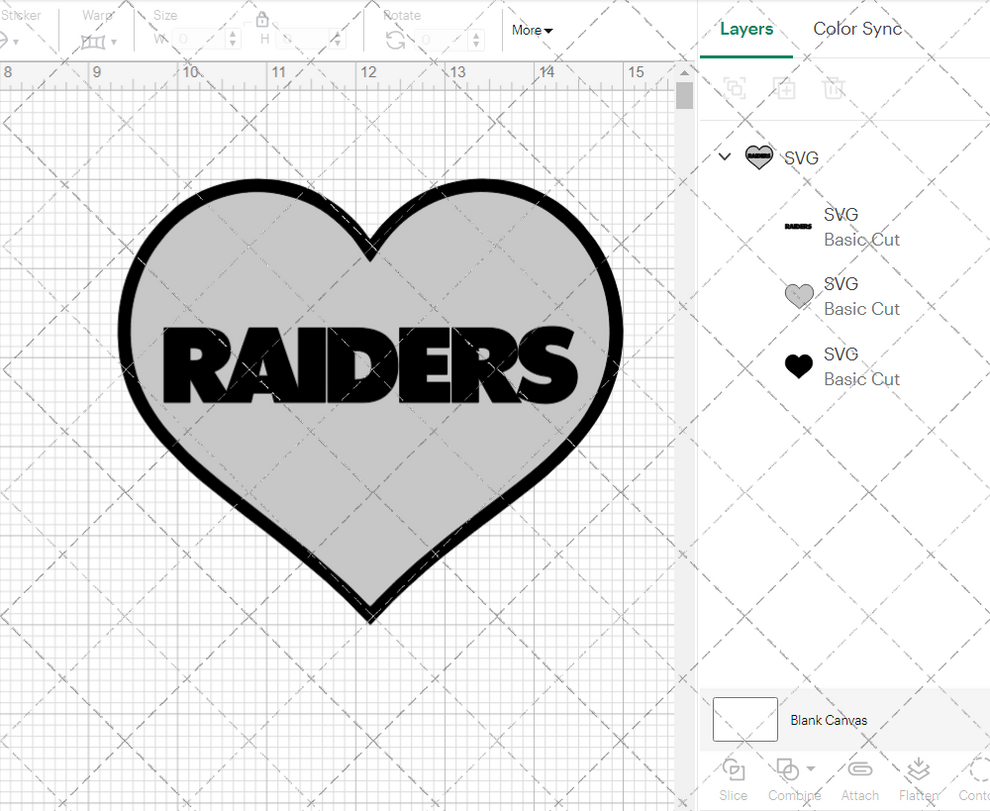Image resolution: width=990 pixels, height=811 pixels.
Task: Collapse the SVG layer group
Action: pos(724,157)
